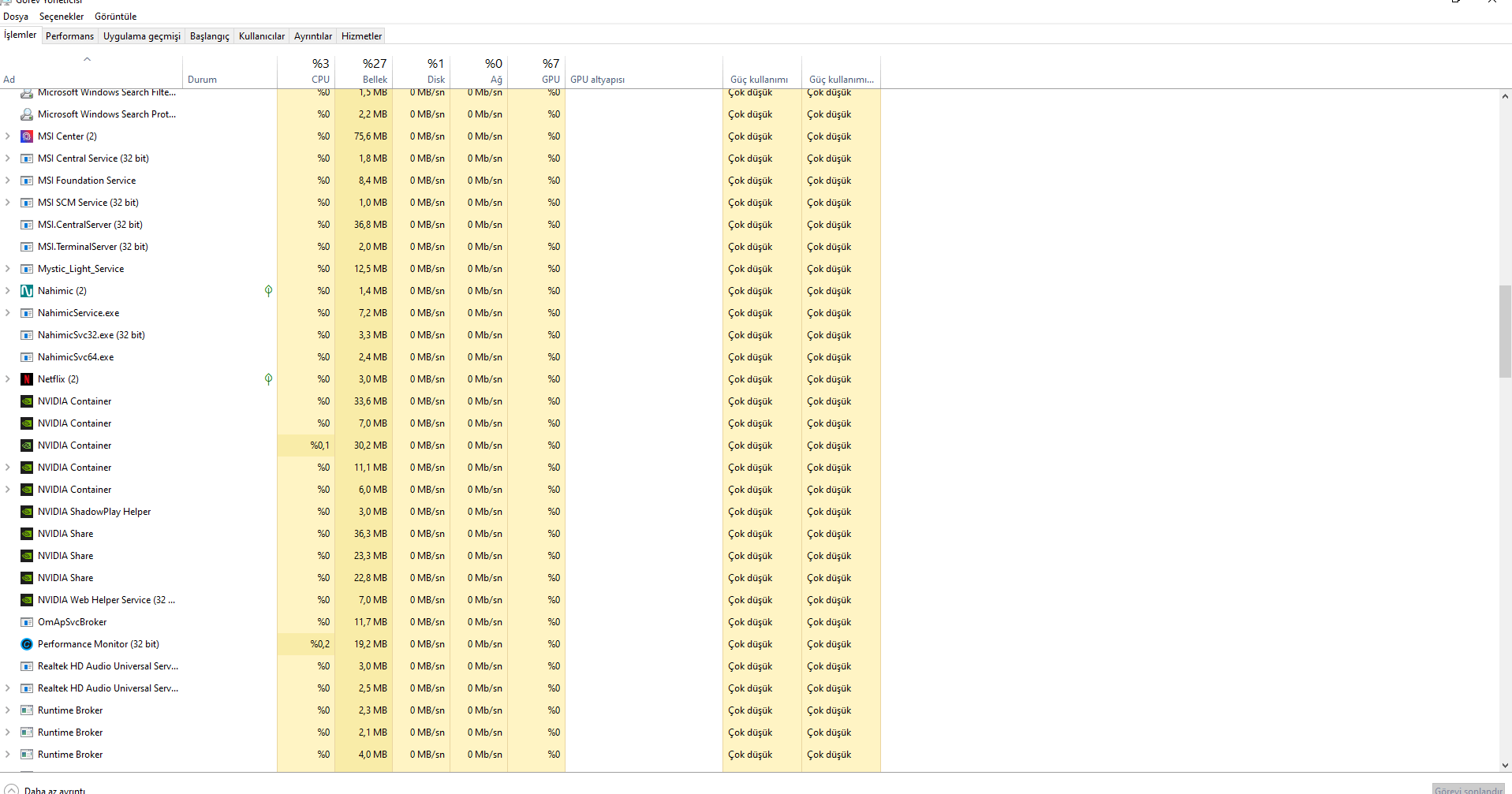Open the Görüntüle menu
1512x794 pixels.
[x=116, y=16]
